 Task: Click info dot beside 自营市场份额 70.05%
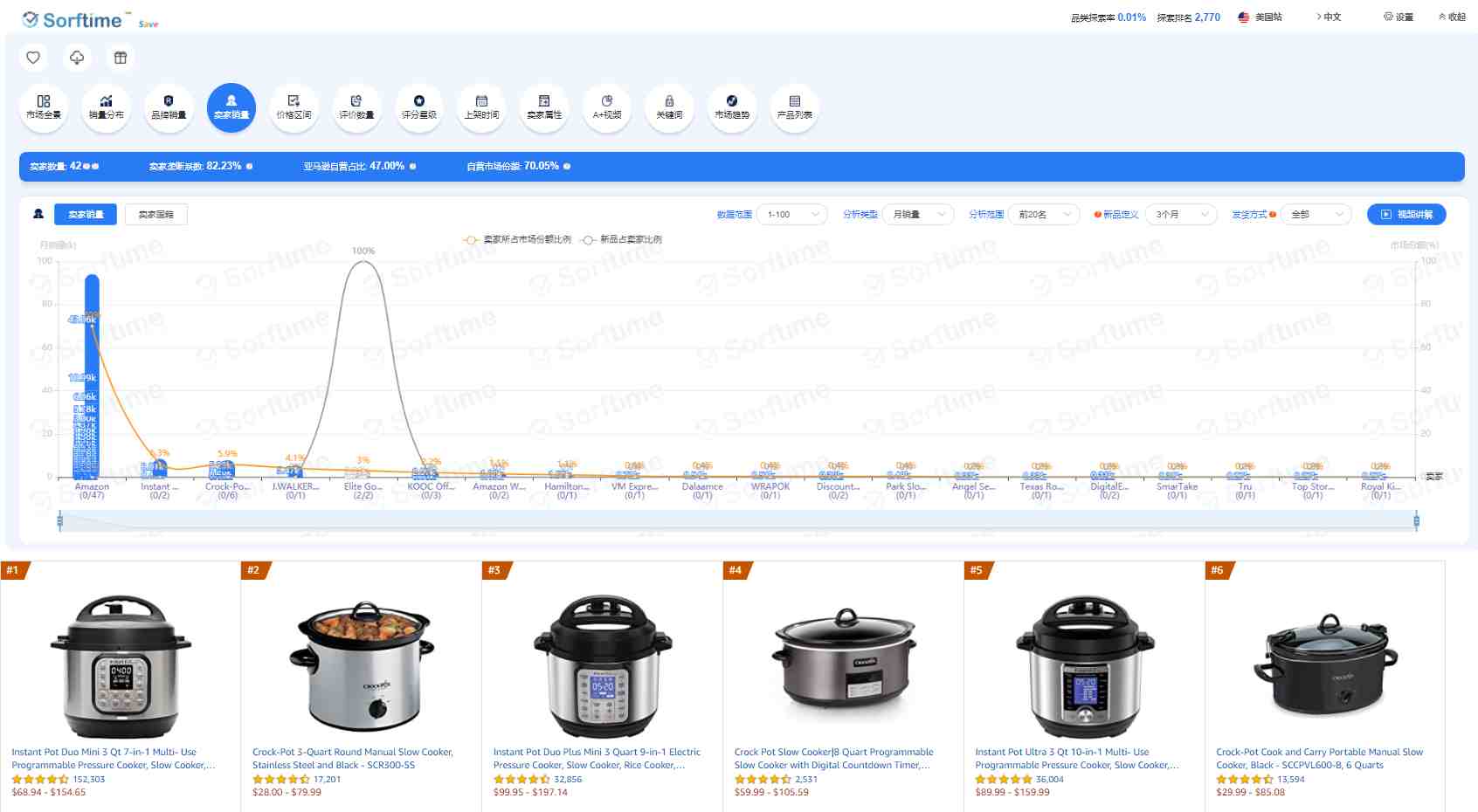(567, 166)
